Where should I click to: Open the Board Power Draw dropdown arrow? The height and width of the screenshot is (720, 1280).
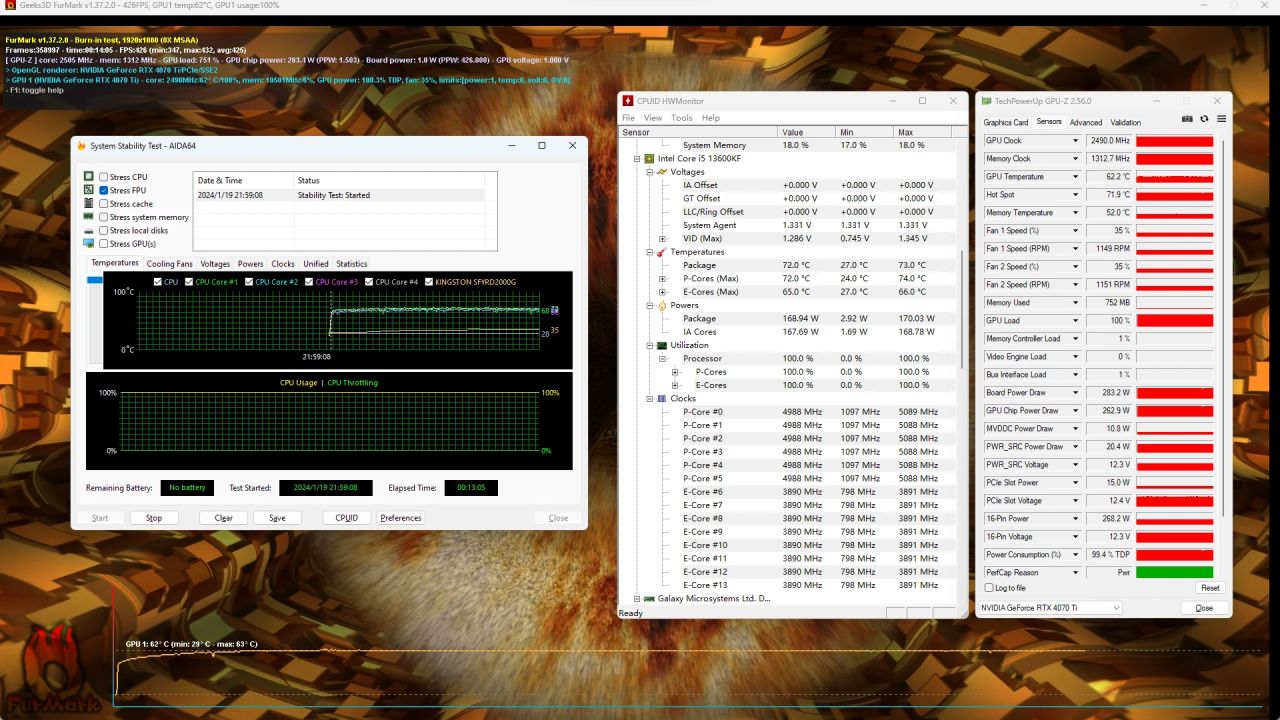[1076, 393]
